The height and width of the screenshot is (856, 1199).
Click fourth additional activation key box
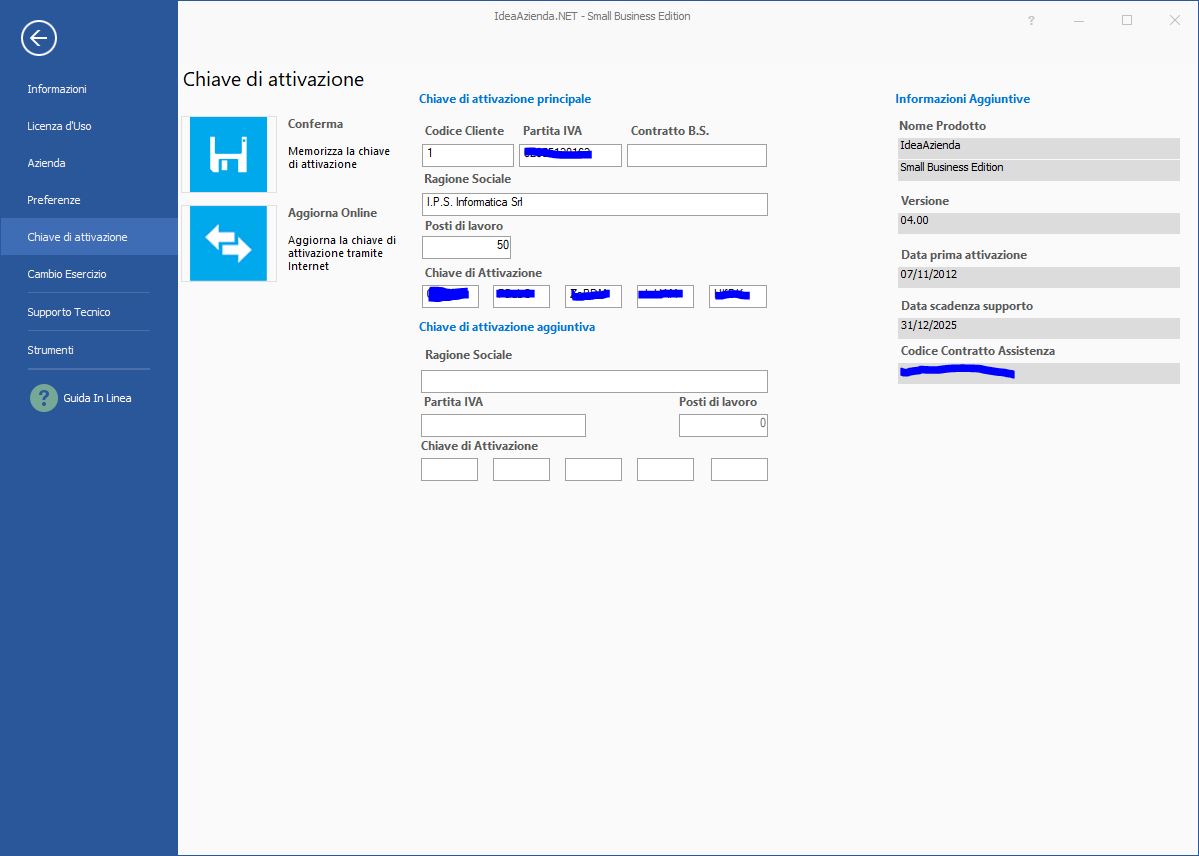(665, 469)
